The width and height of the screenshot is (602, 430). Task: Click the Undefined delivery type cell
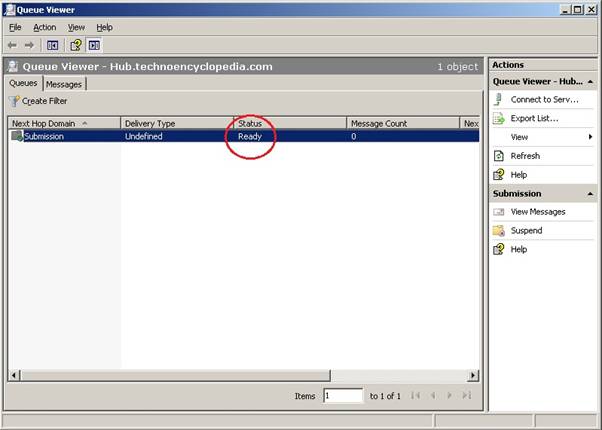point(144,136)
